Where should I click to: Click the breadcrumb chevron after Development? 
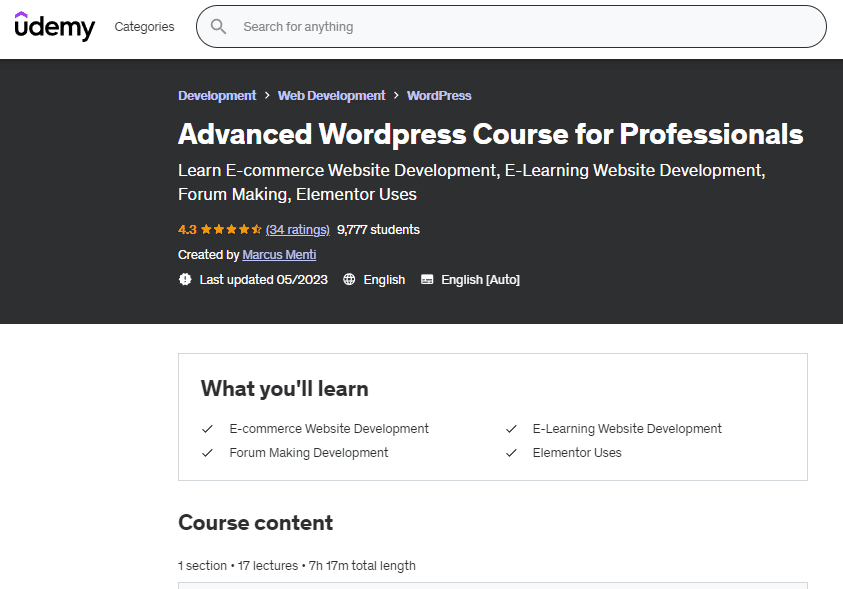click(x=267, y=96)
